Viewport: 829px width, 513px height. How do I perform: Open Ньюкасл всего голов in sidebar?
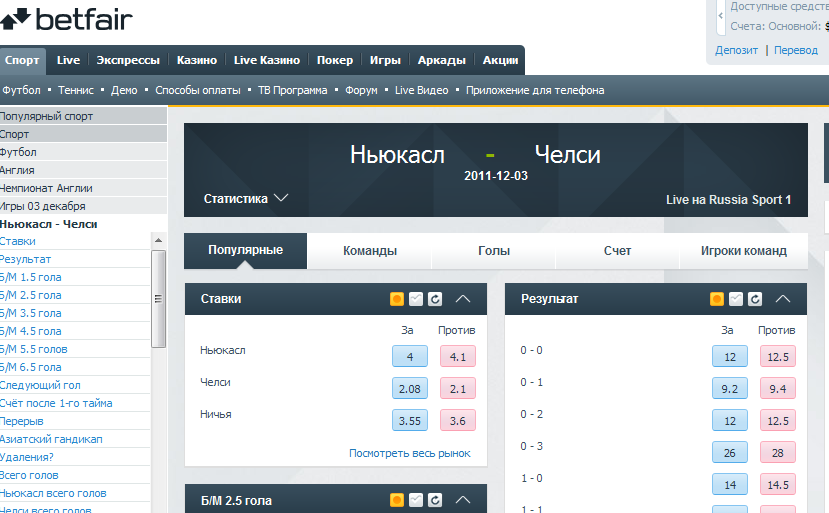[53, 493]
